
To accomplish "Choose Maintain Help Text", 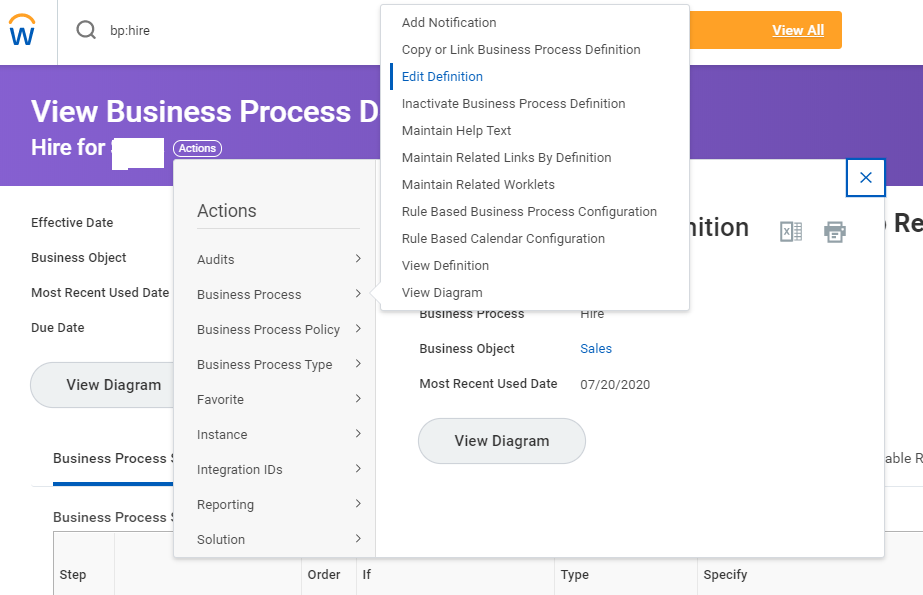I will [x=456, y=131].
